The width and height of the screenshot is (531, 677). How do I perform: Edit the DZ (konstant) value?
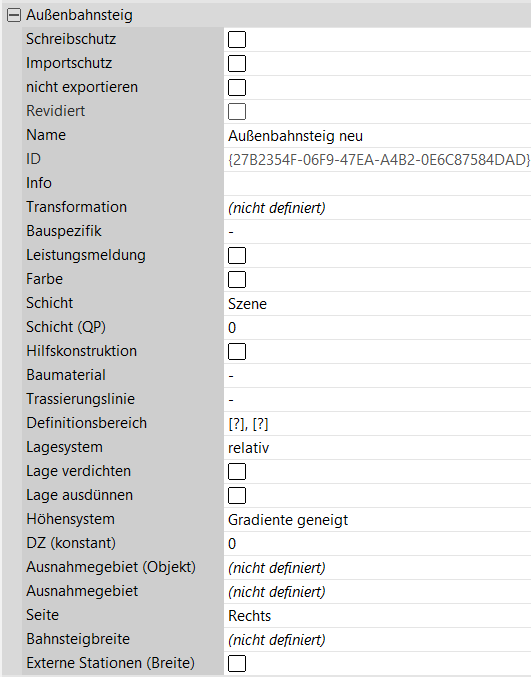click(377, 543)
